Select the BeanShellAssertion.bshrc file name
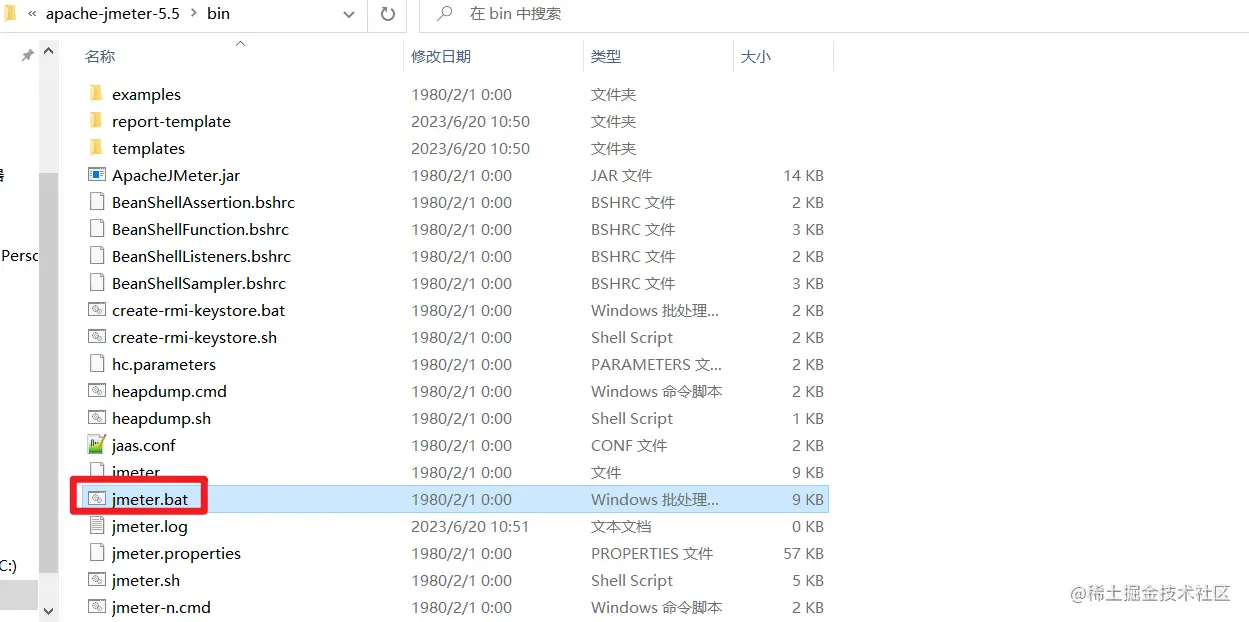 tap(203, 202)
